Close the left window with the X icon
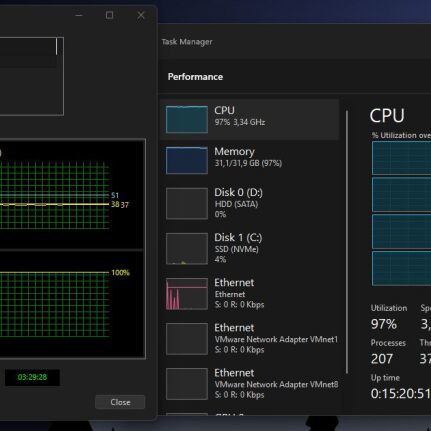 141,15
